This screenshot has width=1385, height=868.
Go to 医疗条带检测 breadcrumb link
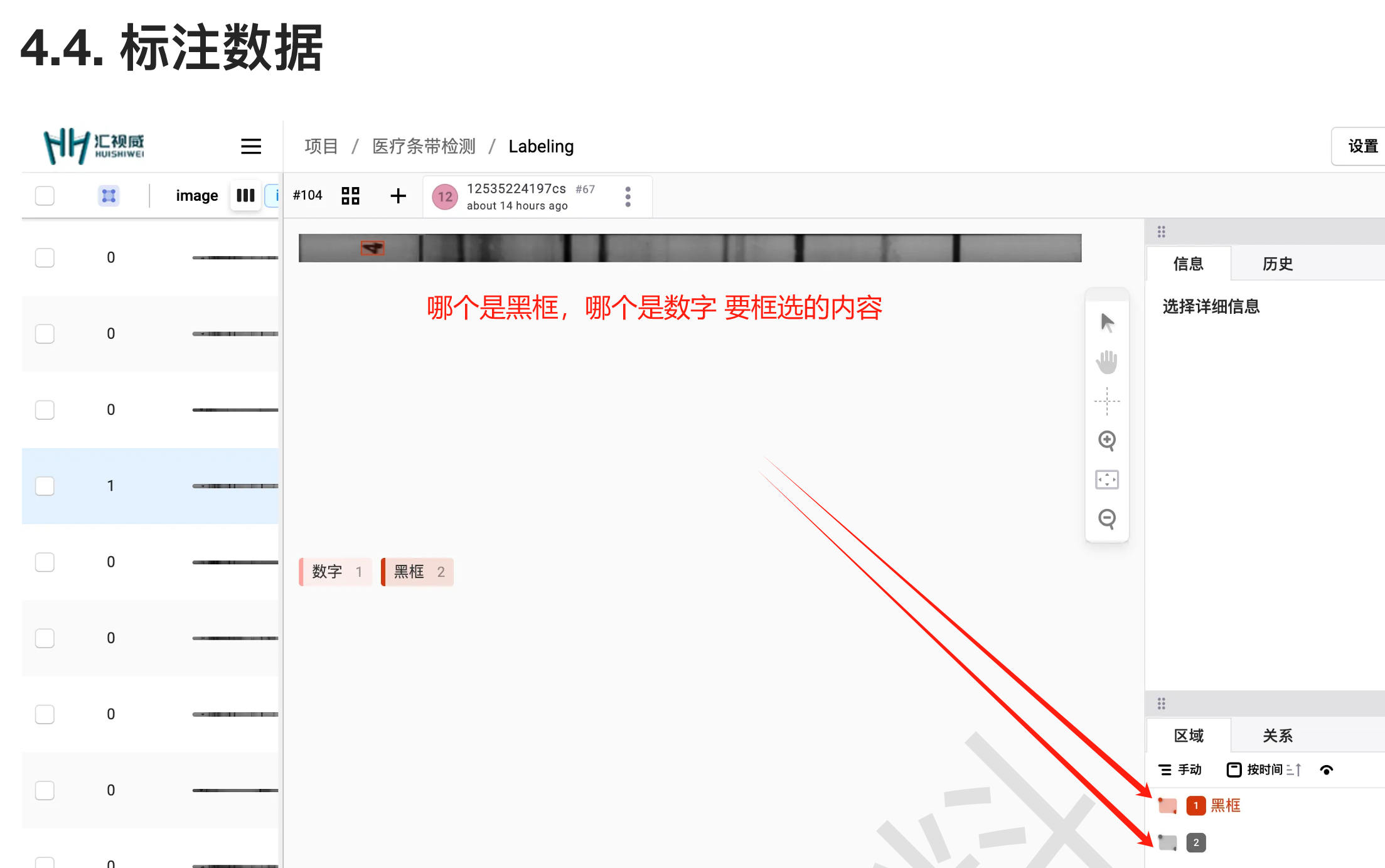(x=424, y=146)
